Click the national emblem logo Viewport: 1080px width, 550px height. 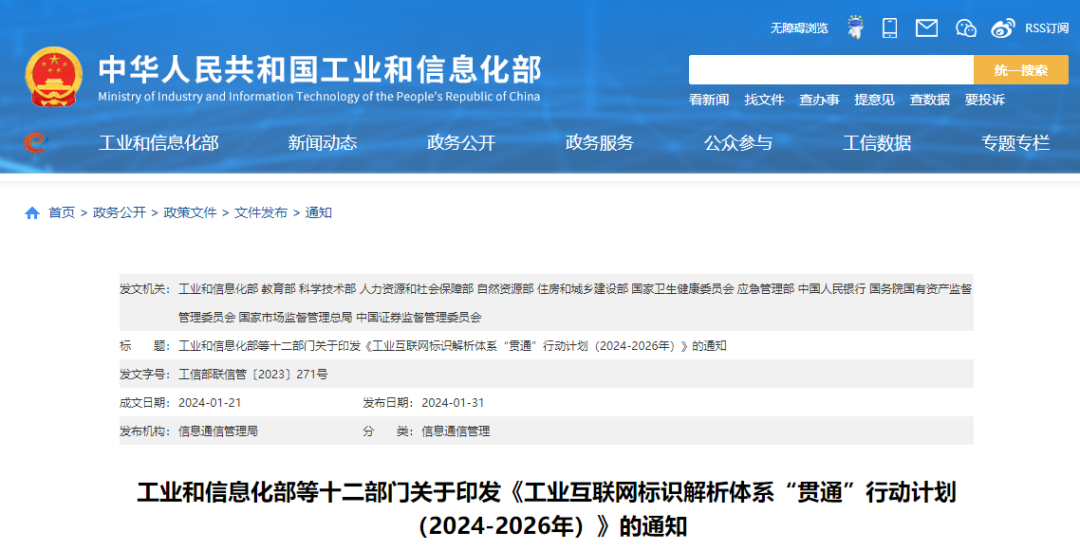pos(54,76)
